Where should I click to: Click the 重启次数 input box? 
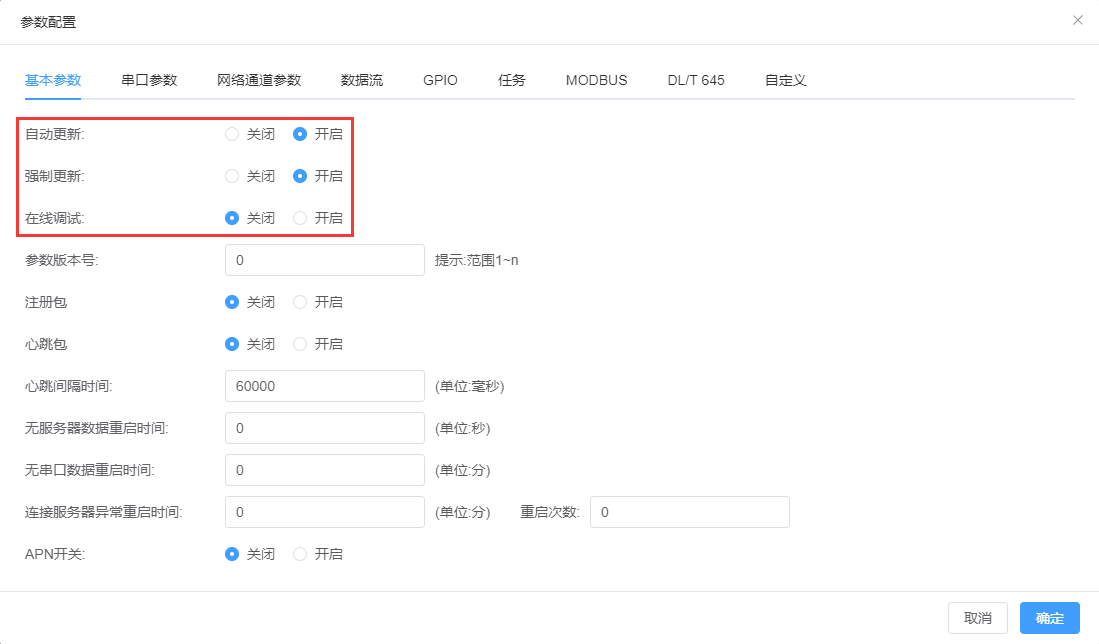[x=689, y=512]
